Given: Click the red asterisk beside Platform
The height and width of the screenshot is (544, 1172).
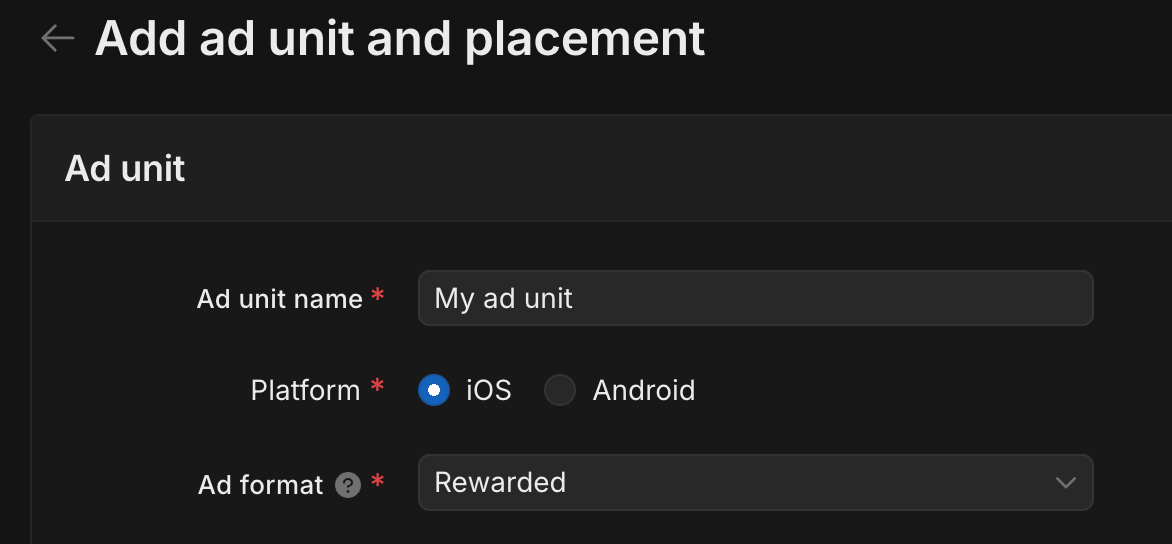Looking at the screenshot, I should [377, 387].
